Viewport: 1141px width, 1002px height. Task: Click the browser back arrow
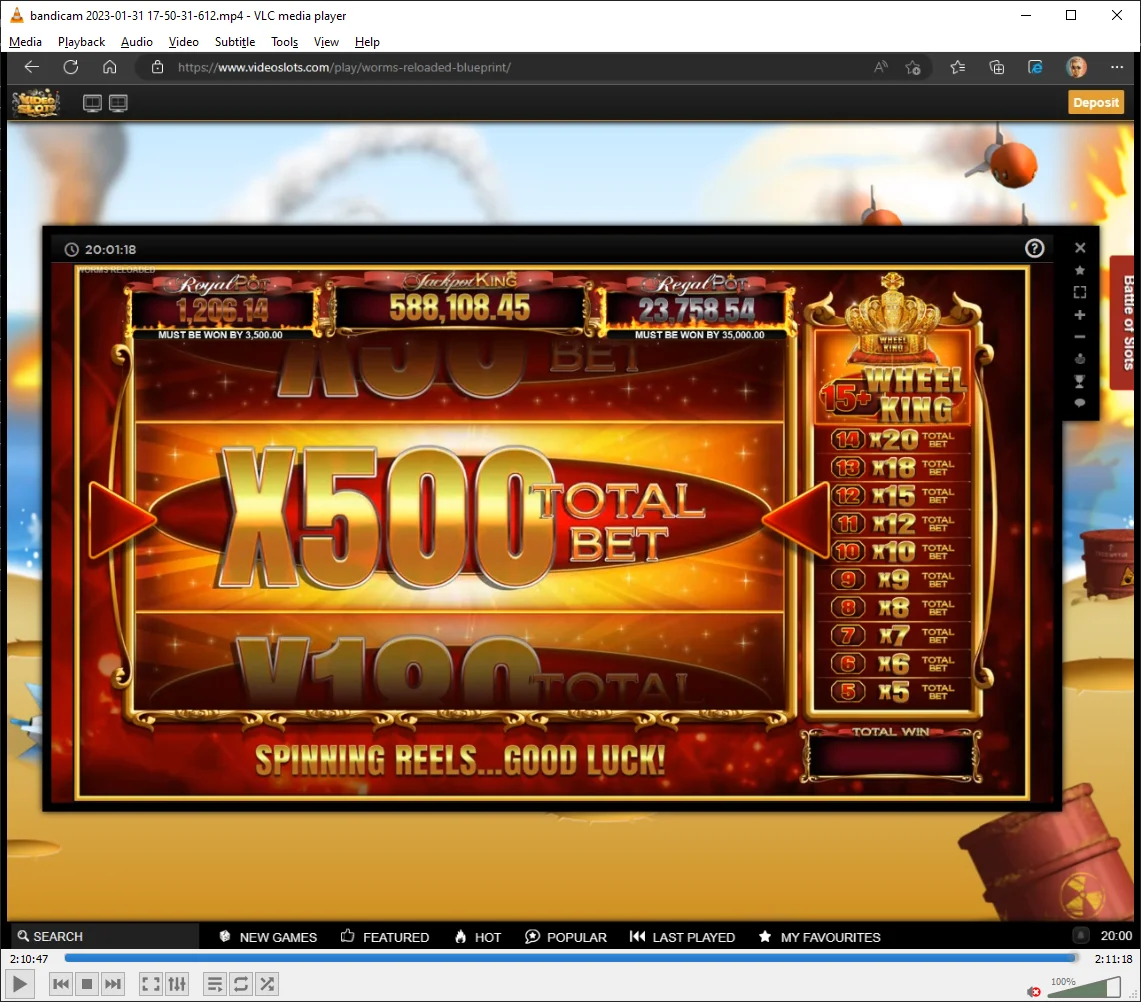(31, 67)
